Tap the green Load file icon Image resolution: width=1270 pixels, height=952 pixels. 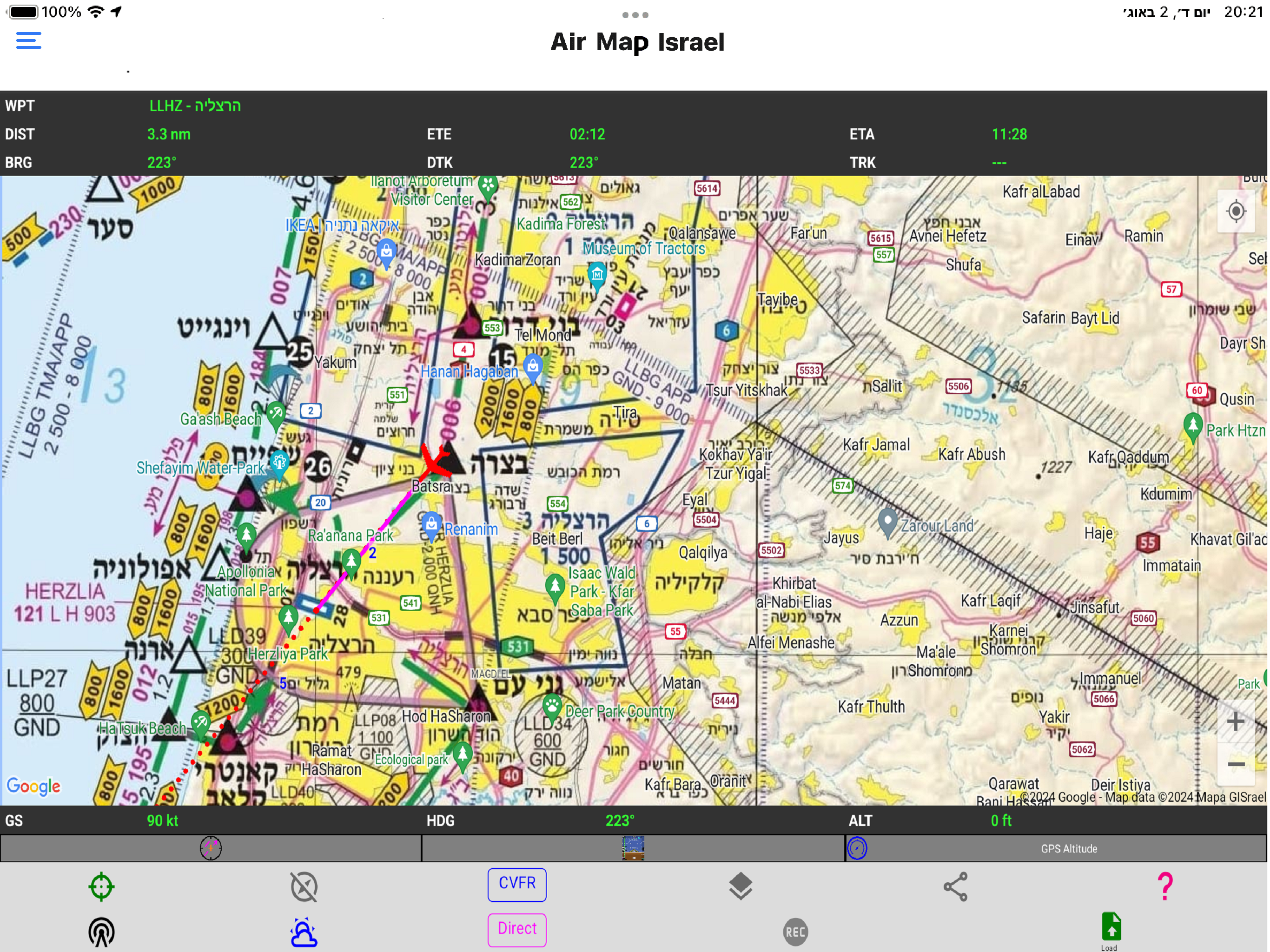coord(1111,931)
